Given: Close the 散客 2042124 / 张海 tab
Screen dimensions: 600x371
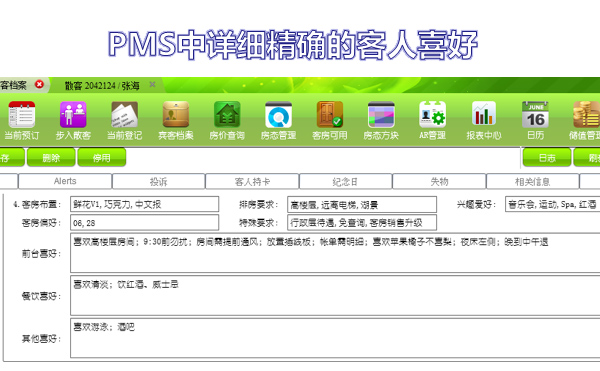Looking at the screenshot, I should (152, 84).
